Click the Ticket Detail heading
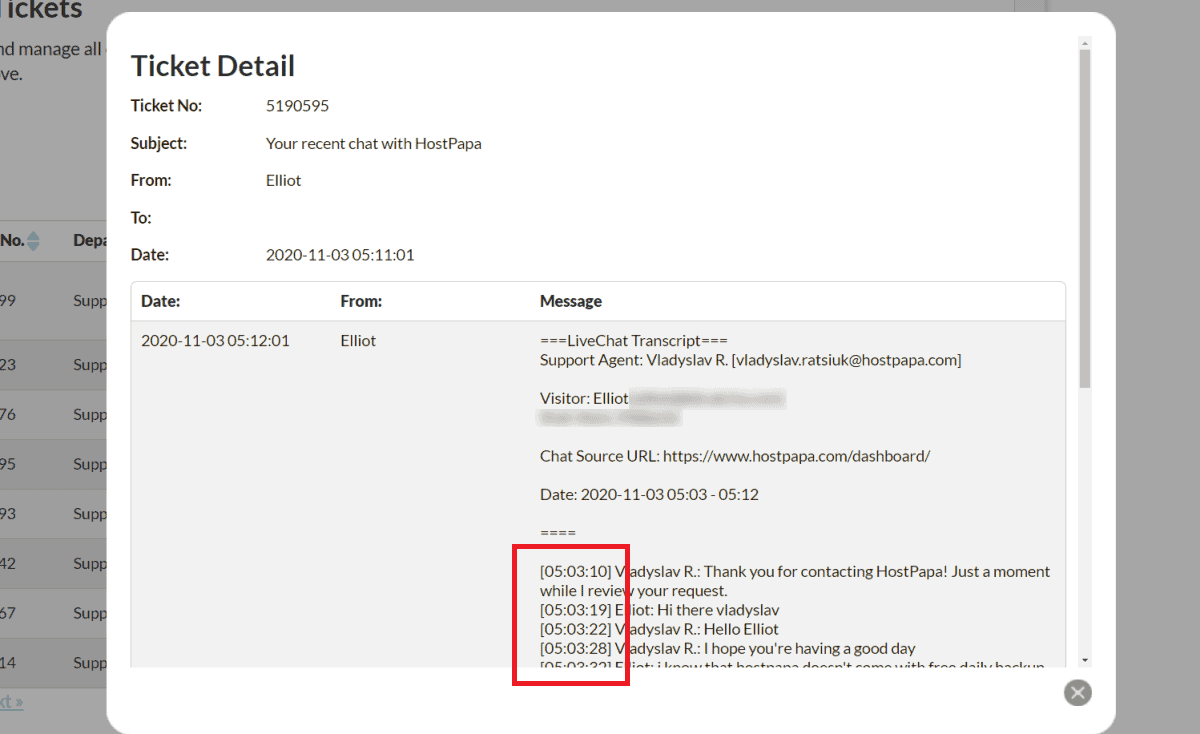The height and width of the screenshot is (734, 1200). coord(213,67)
